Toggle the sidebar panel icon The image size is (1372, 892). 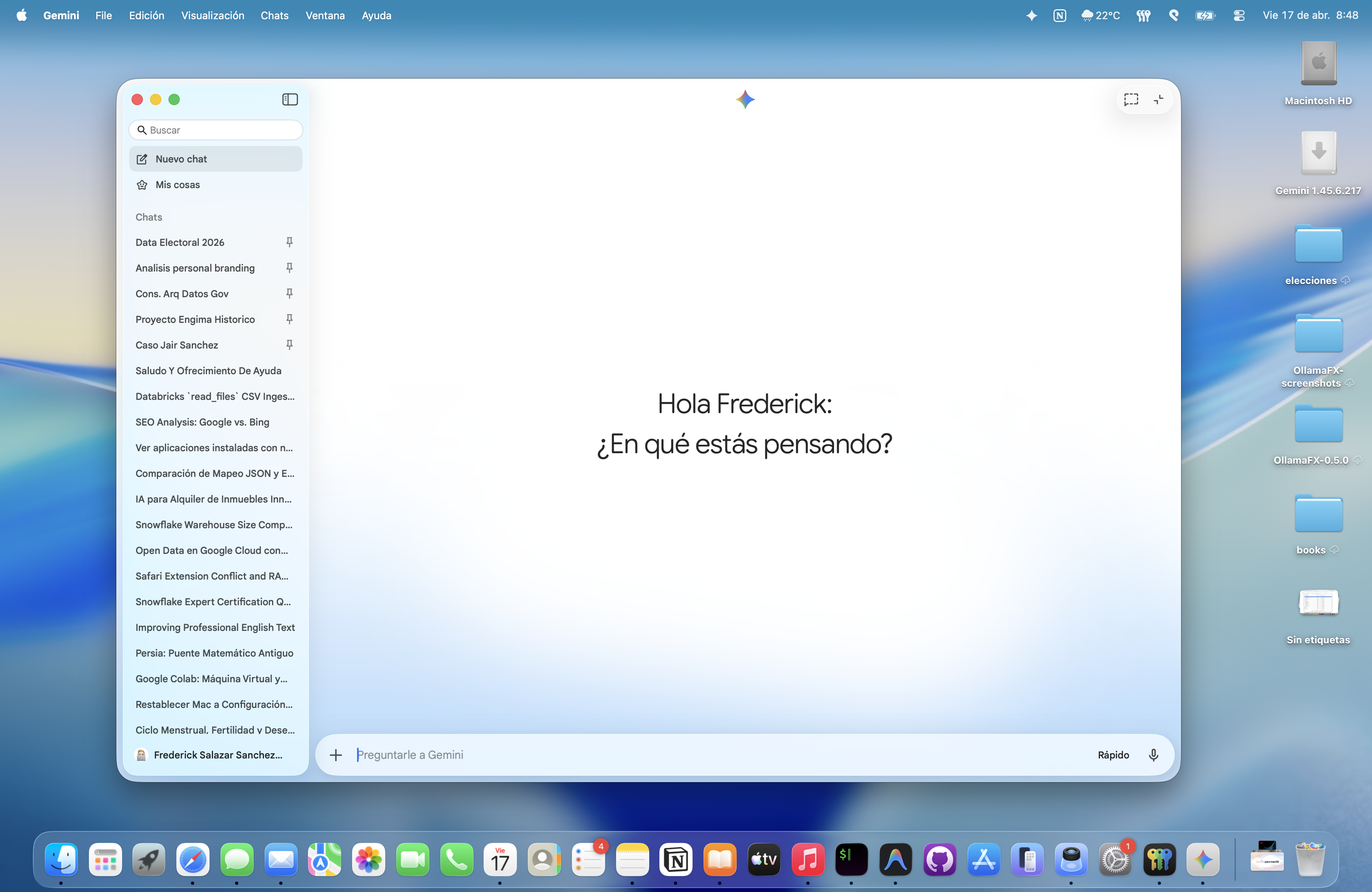pos(290,99)
